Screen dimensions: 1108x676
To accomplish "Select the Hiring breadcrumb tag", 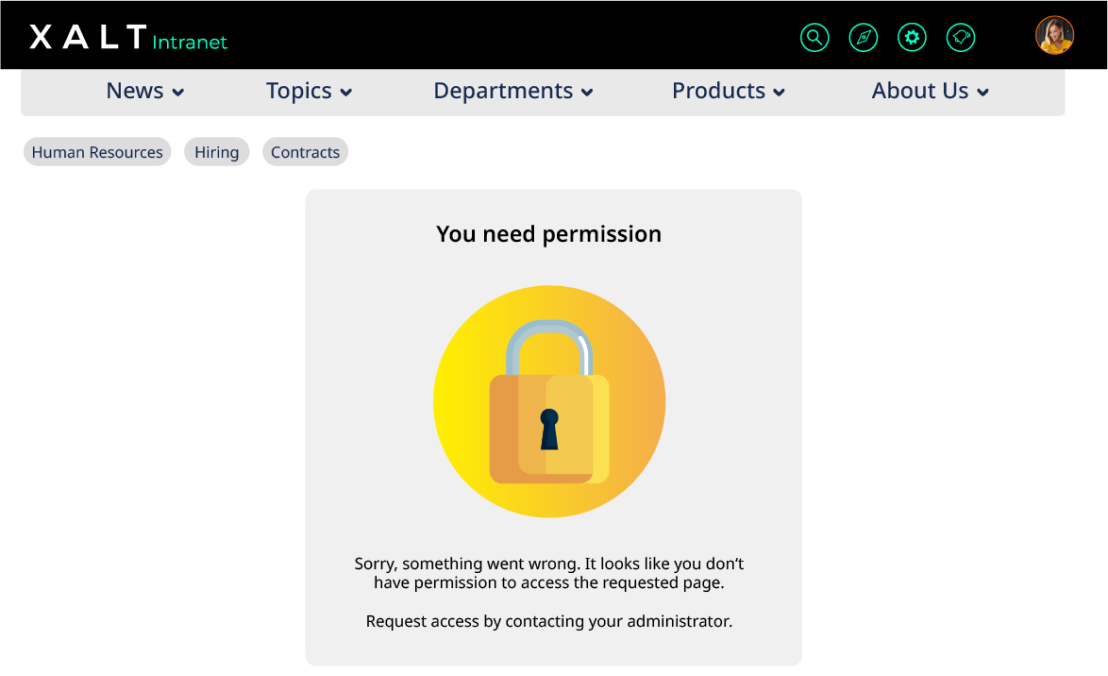I will tap(217, 152).
